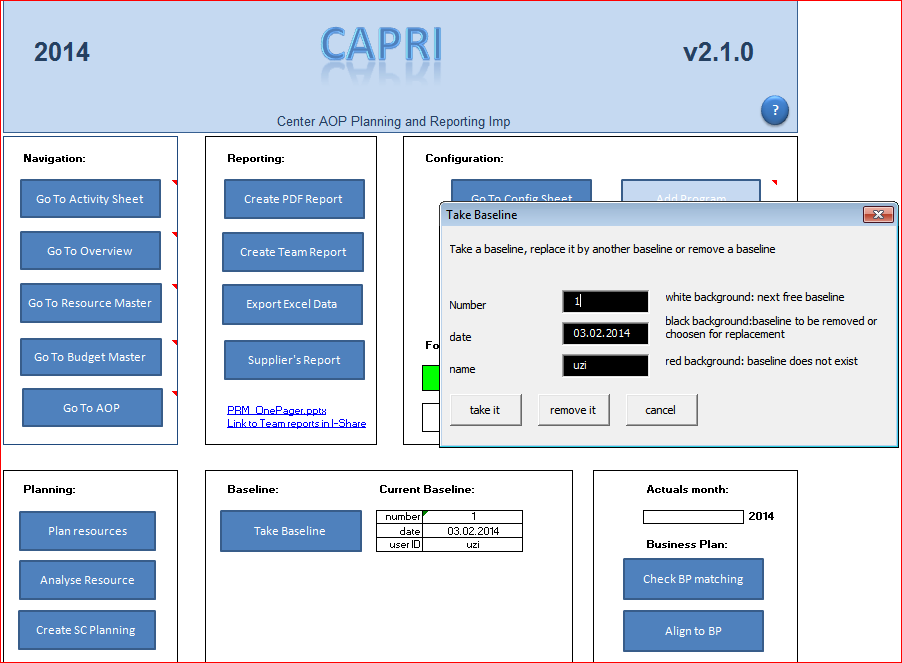This screenshot has width=902, height=663.
Task: Click the red comment marker by Add Program
Action: click(774, 182)
